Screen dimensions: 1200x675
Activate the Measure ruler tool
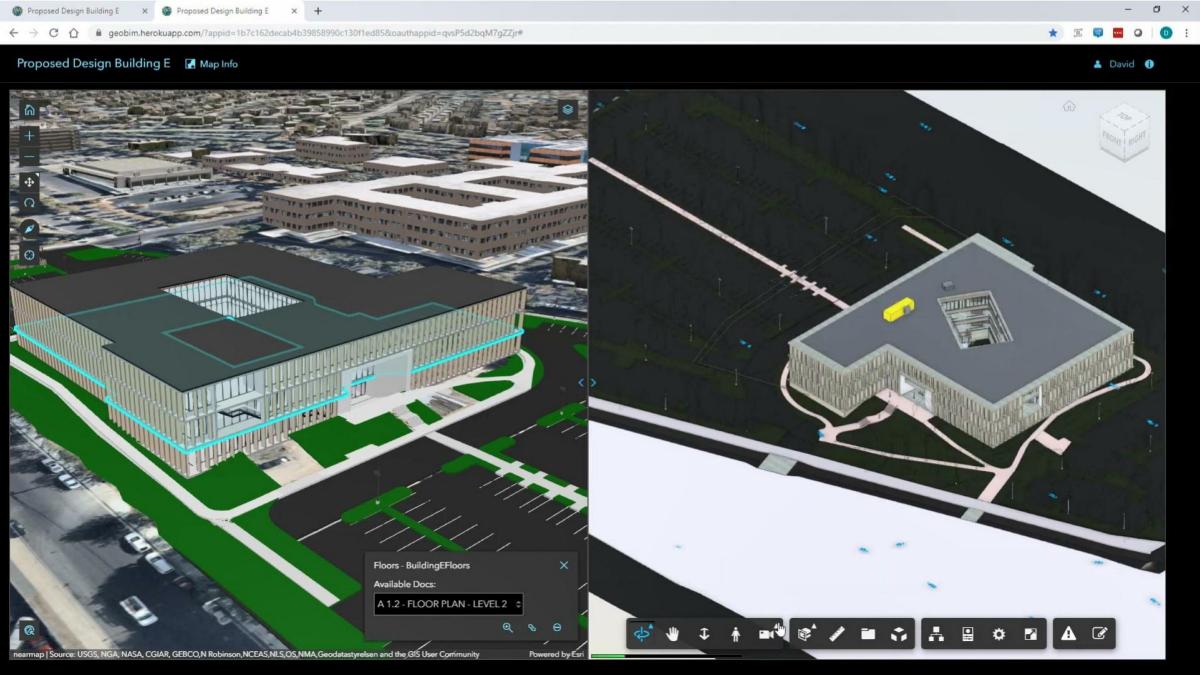[837, 634]
